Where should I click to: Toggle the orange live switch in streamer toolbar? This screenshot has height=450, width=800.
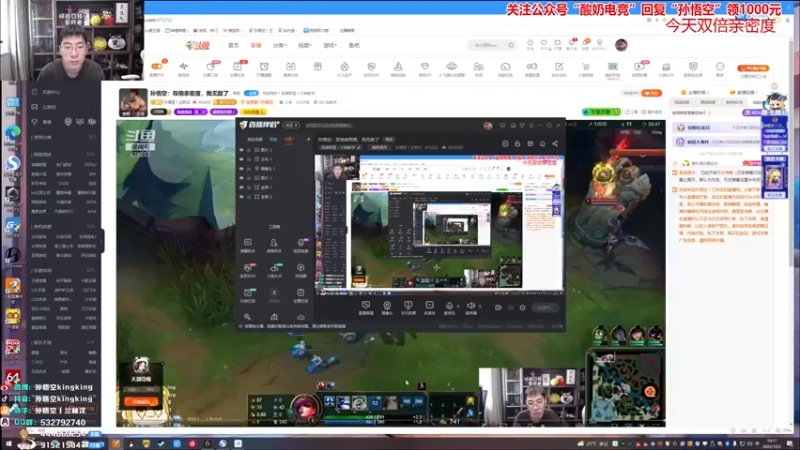coord(157,66)
